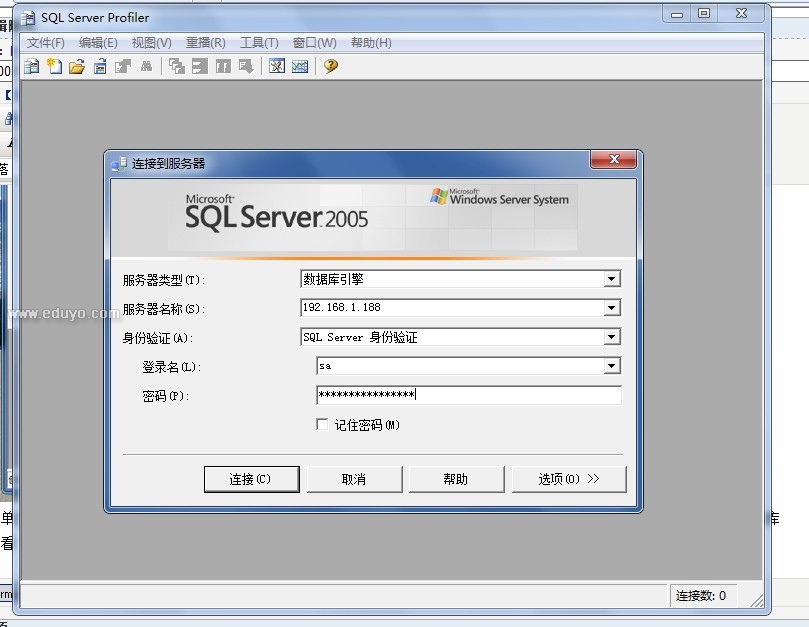Image resolution: width=809 pixels, height=627 pixels.
Task: Expand the 身份验证 dropdown arrow
Action: 611,338
